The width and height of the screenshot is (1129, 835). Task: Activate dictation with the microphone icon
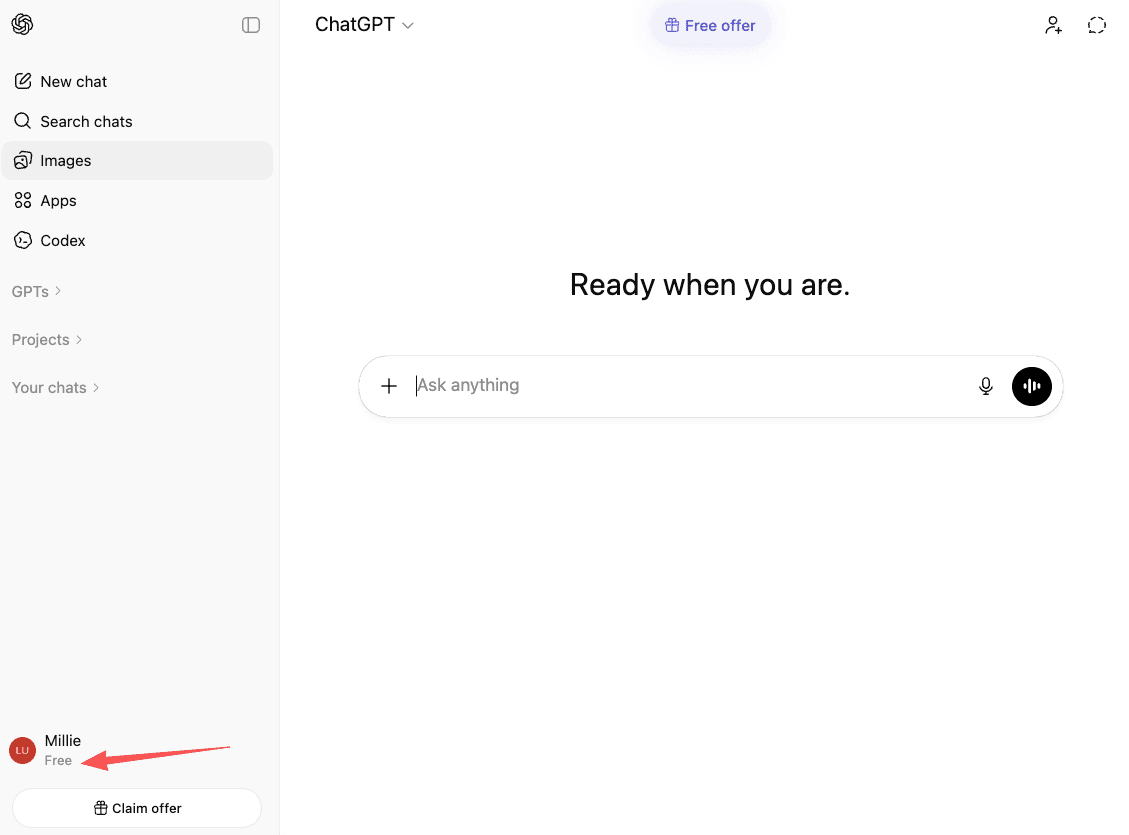tap(986, 386)
